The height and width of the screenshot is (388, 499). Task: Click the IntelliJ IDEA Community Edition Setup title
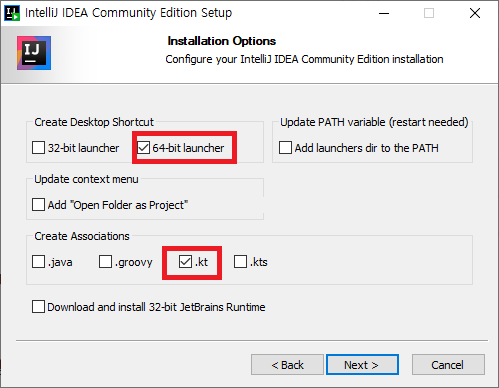tap(128, 13)
